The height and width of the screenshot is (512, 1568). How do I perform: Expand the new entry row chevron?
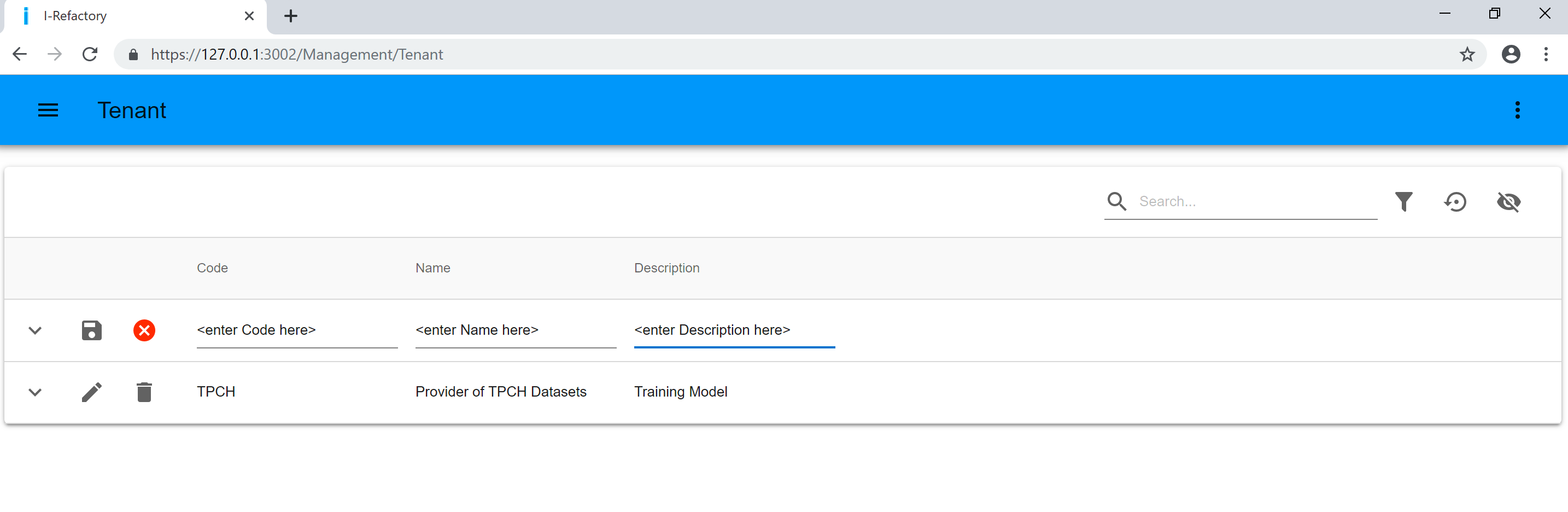coord(36,330)
